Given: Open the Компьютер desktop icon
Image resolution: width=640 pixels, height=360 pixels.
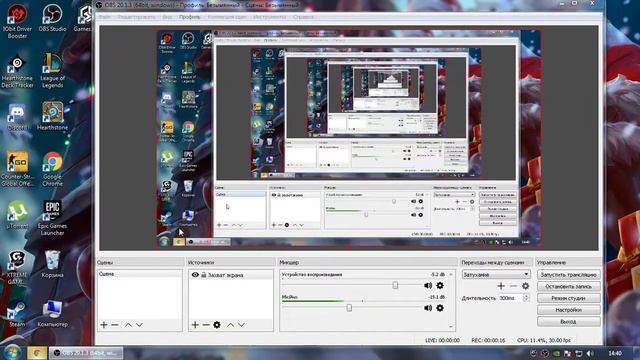Looking at the screenshot, I should [x=52, y=314].
